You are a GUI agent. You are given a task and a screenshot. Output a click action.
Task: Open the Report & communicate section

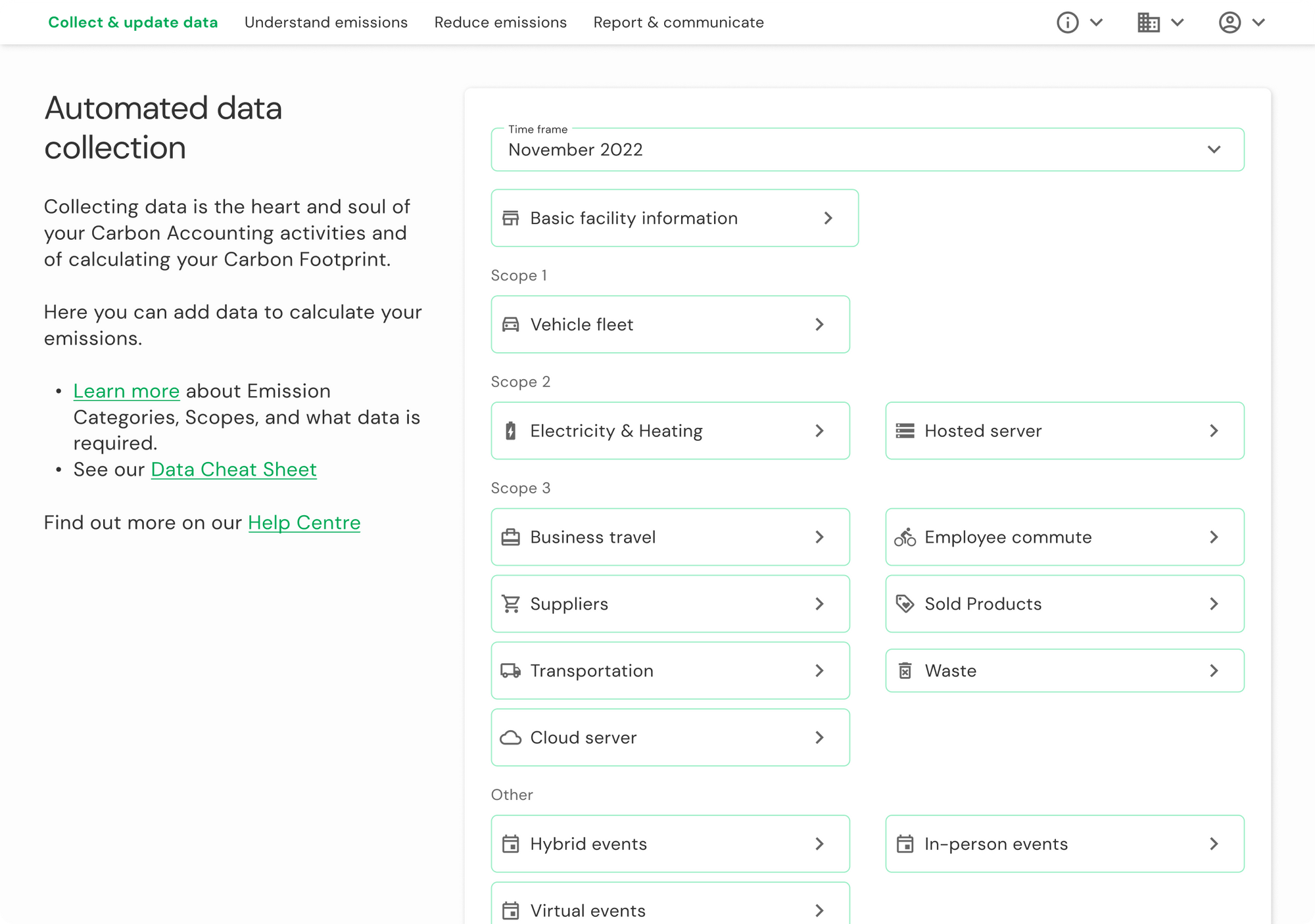[x=678, y=22]
